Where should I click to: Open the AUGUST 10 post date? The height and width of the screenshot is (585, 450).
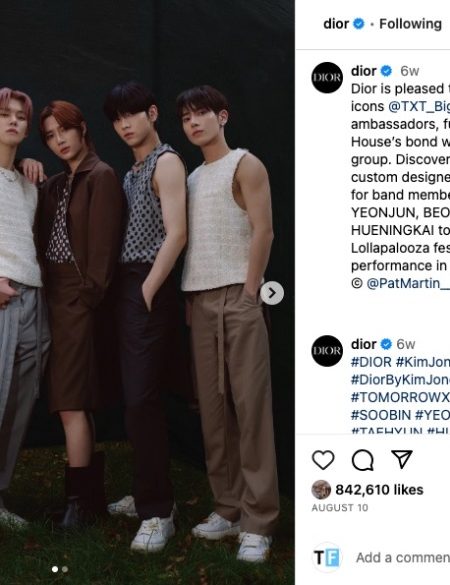pyautogui.click(x=340, y=508)
